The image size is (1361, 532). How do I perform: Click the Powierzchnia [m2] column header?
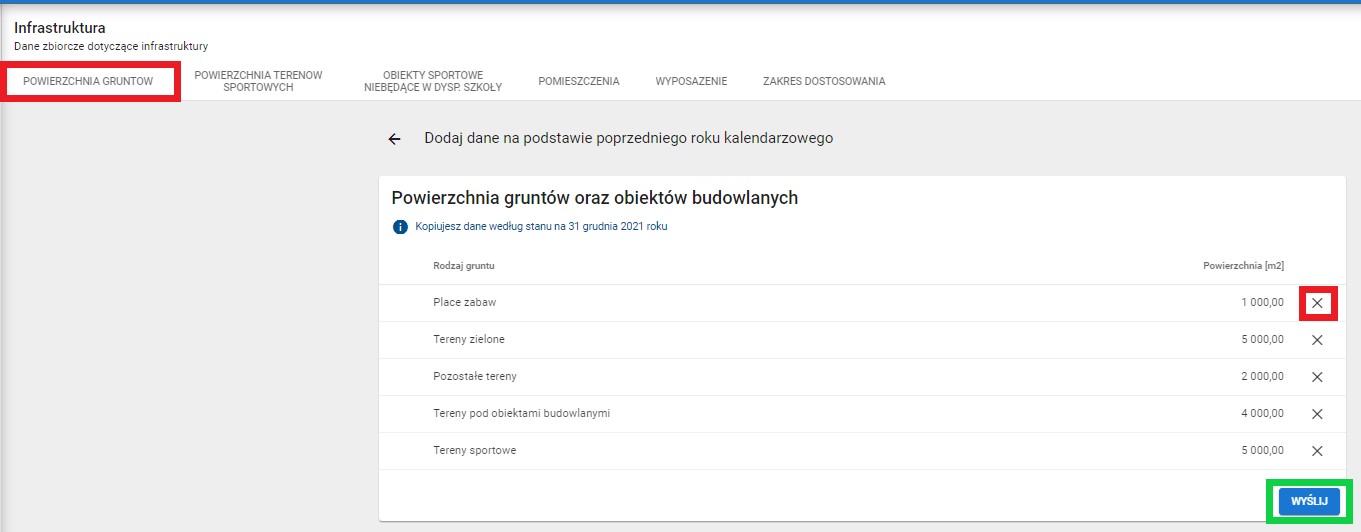[x=1243, y=266]
